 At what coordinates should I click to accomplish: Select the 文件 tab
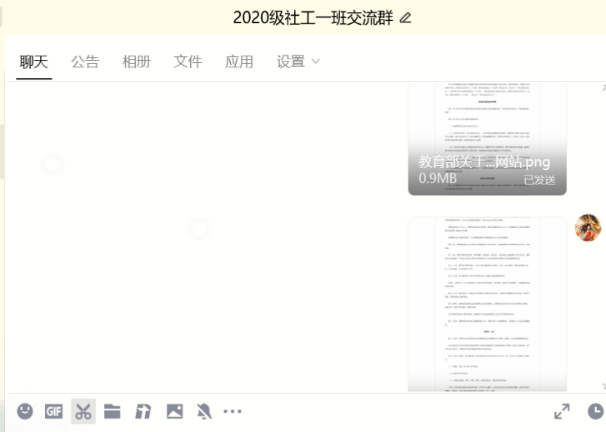pyautogui.click(x=188, y=62)
